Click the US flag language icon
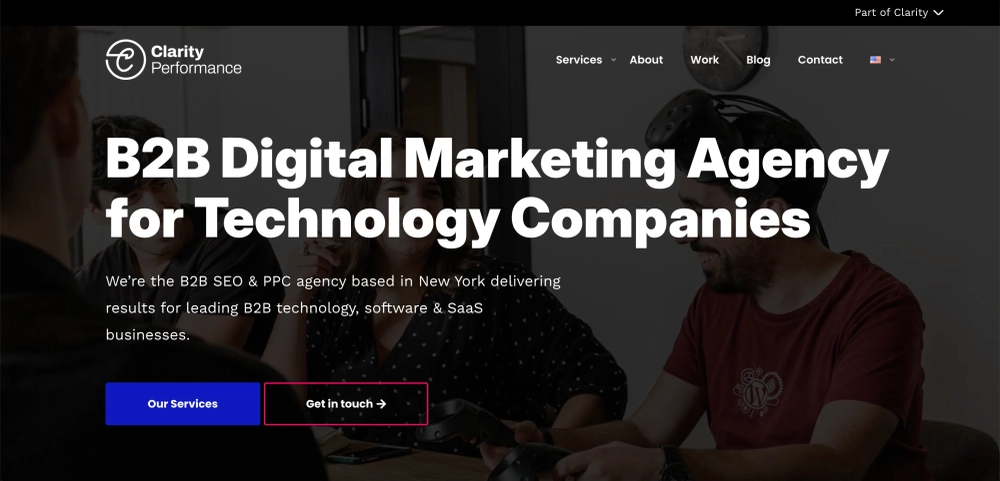Screen dimensions: 1000x481 [875, 60]
